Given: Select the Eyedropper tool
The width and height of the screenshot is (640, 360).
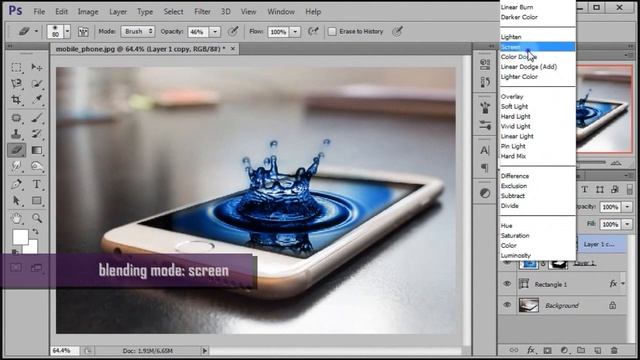Looking at the screenshot, I should tap(37, 100).
